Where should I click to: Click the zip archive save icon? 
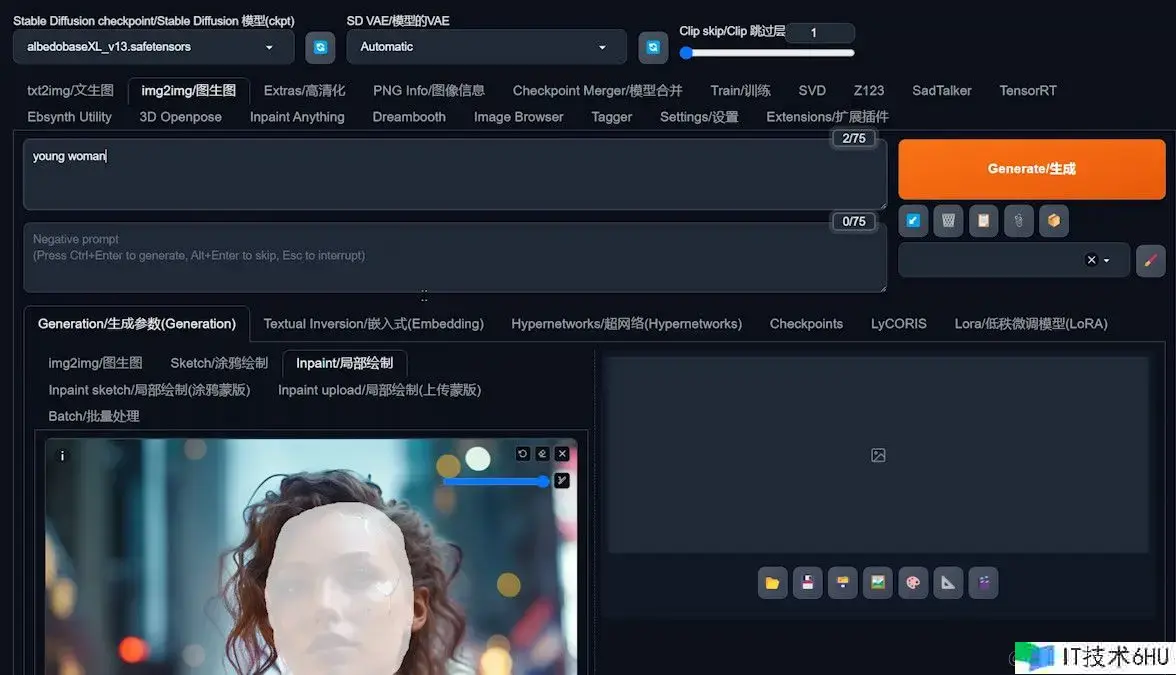pyautogui.click(x=843, y=584)
